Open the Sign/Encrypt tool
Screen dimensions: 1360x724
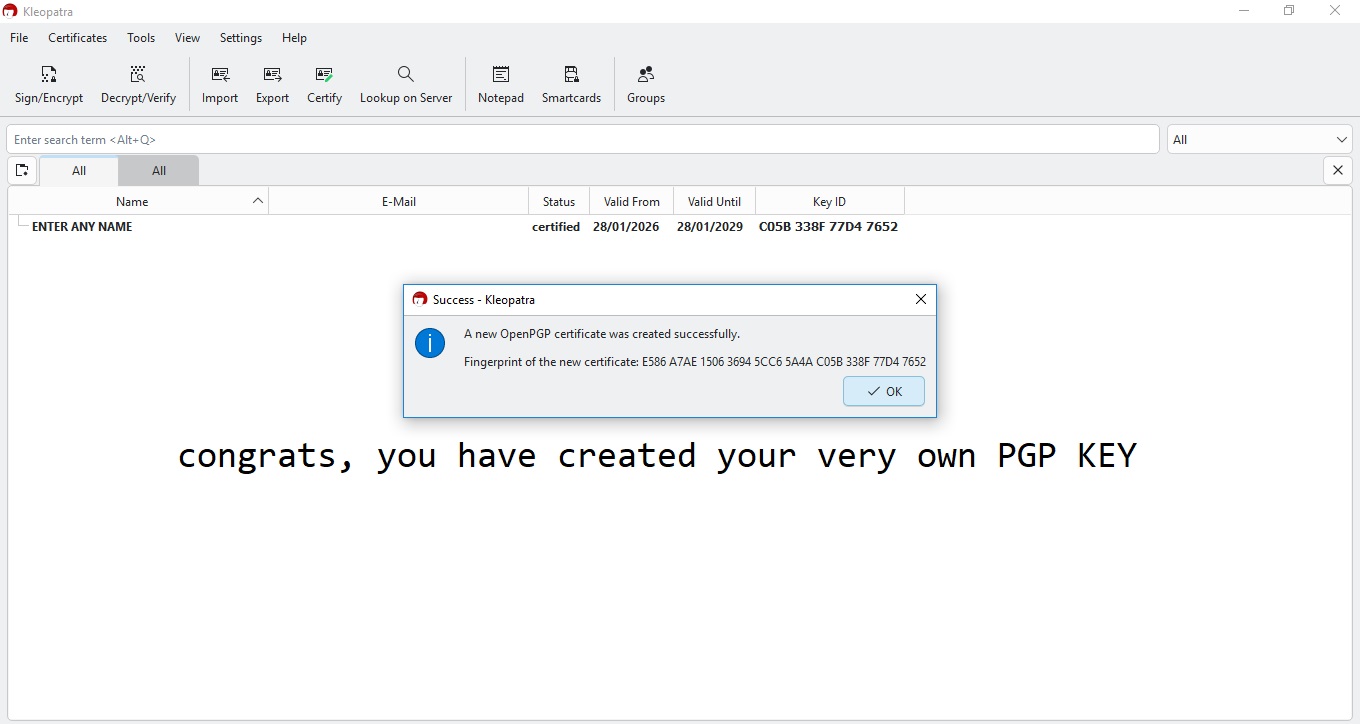(49, 84)
